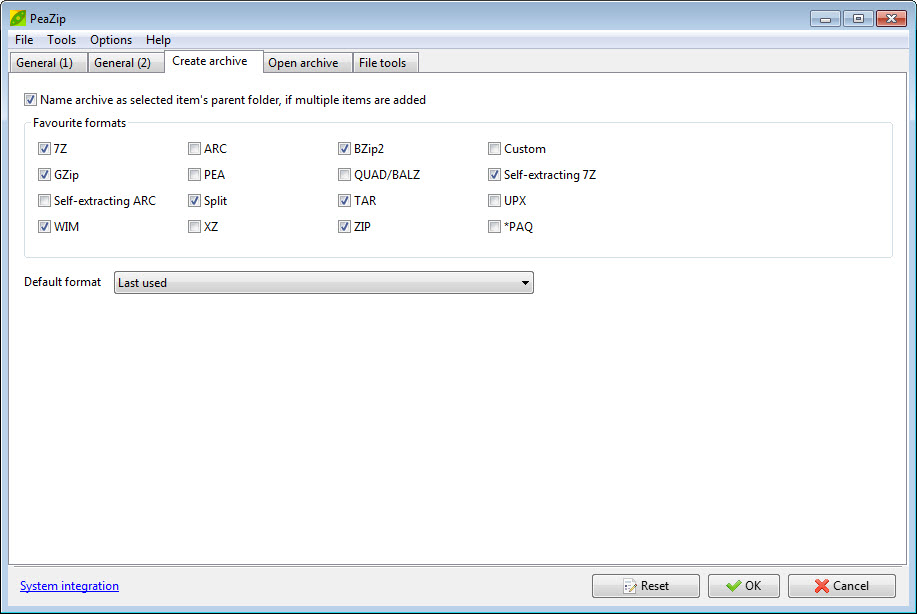This screenshot has width=917, height=614.
Task: Uncheck the WIM format checkbox
Action: (44, 226)
